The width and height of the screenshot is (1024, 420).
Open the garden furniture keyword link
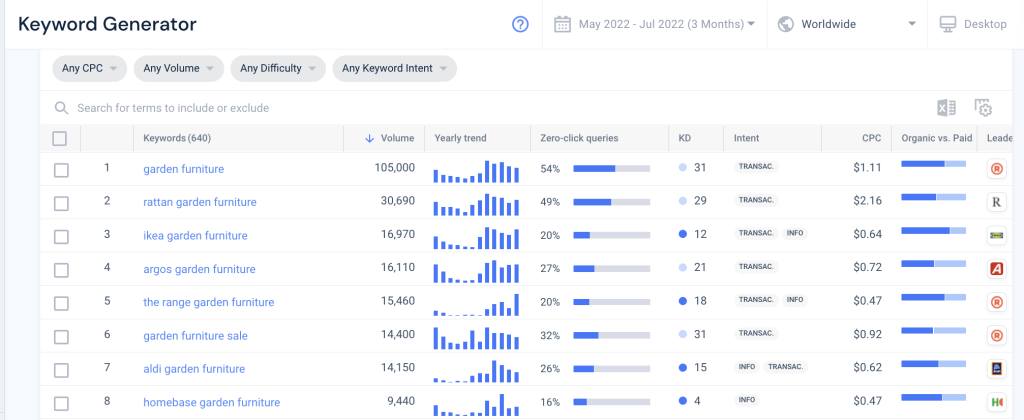click(184, 169)
